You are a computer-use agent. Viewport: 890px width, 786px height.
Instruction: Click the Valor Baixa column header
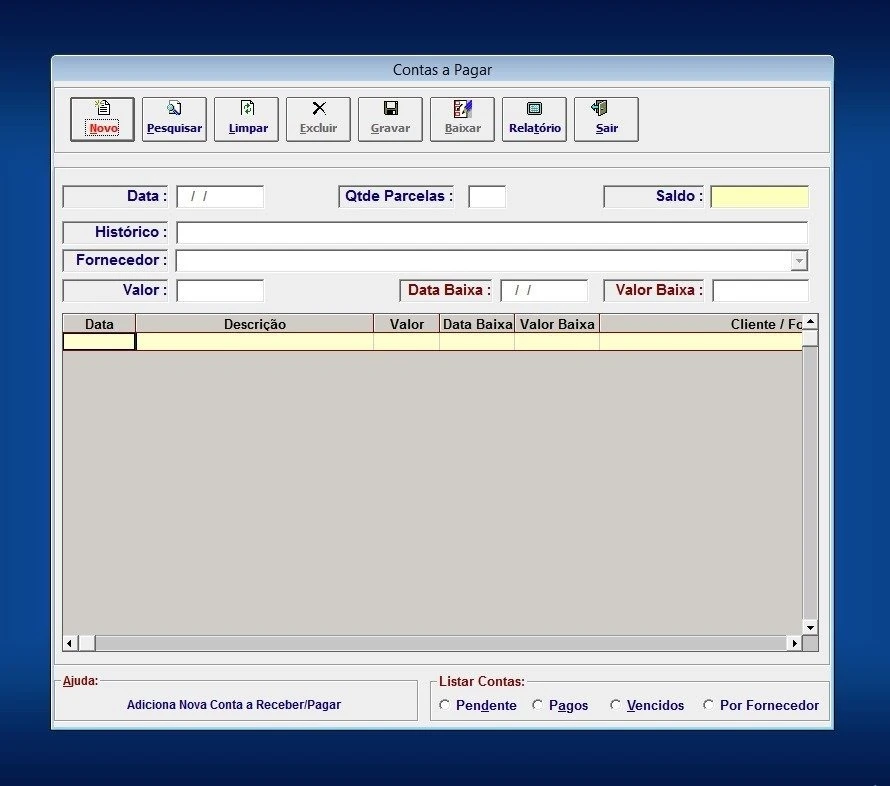[557, 324]
